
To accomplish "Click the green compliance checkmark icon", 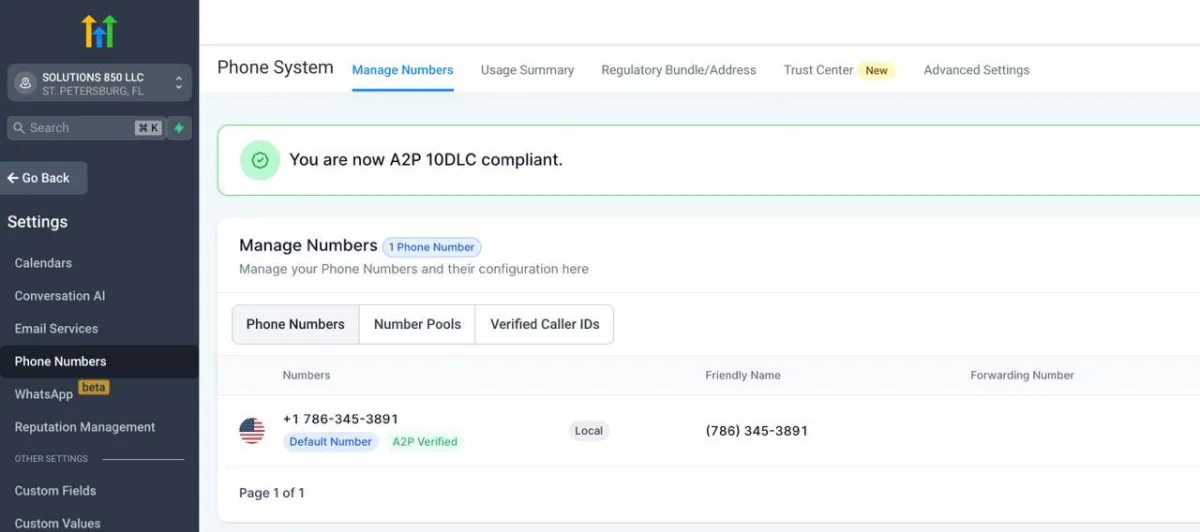I will point(260,160).
